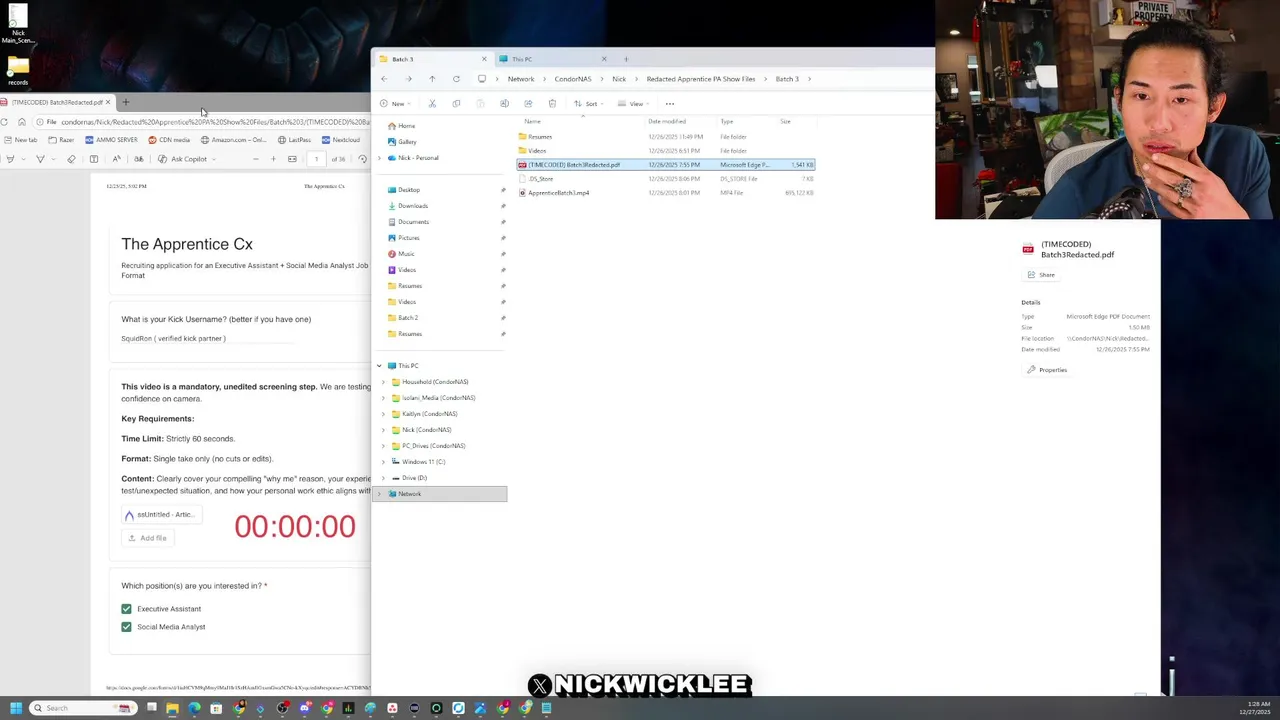This screenshot has width=1280, height=720.
Task: Expand Windows 11 (C:) drive node
Action: 383,462
